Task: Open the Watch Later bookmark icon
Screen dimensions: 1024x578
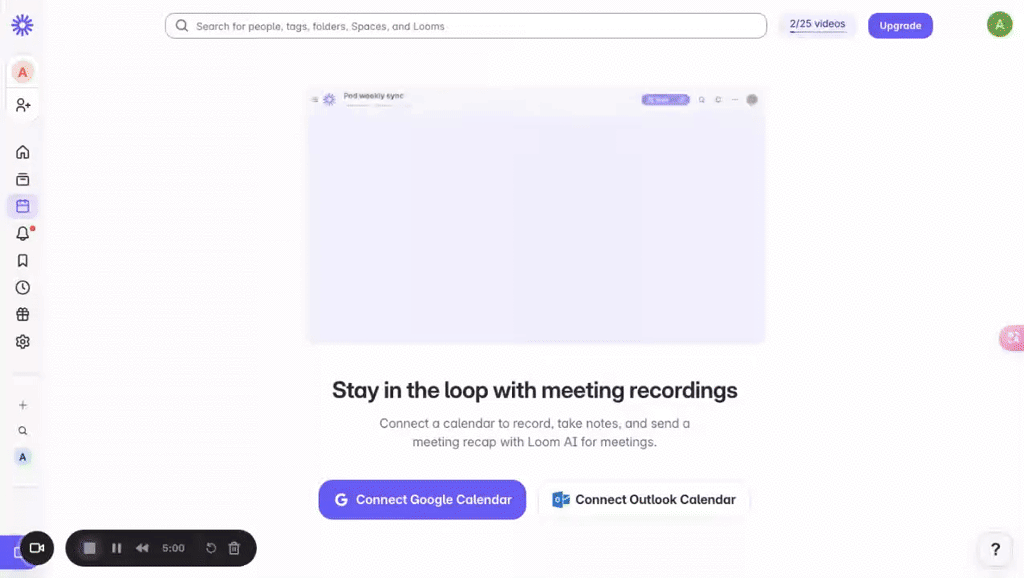Action: (x=23, y=261)
